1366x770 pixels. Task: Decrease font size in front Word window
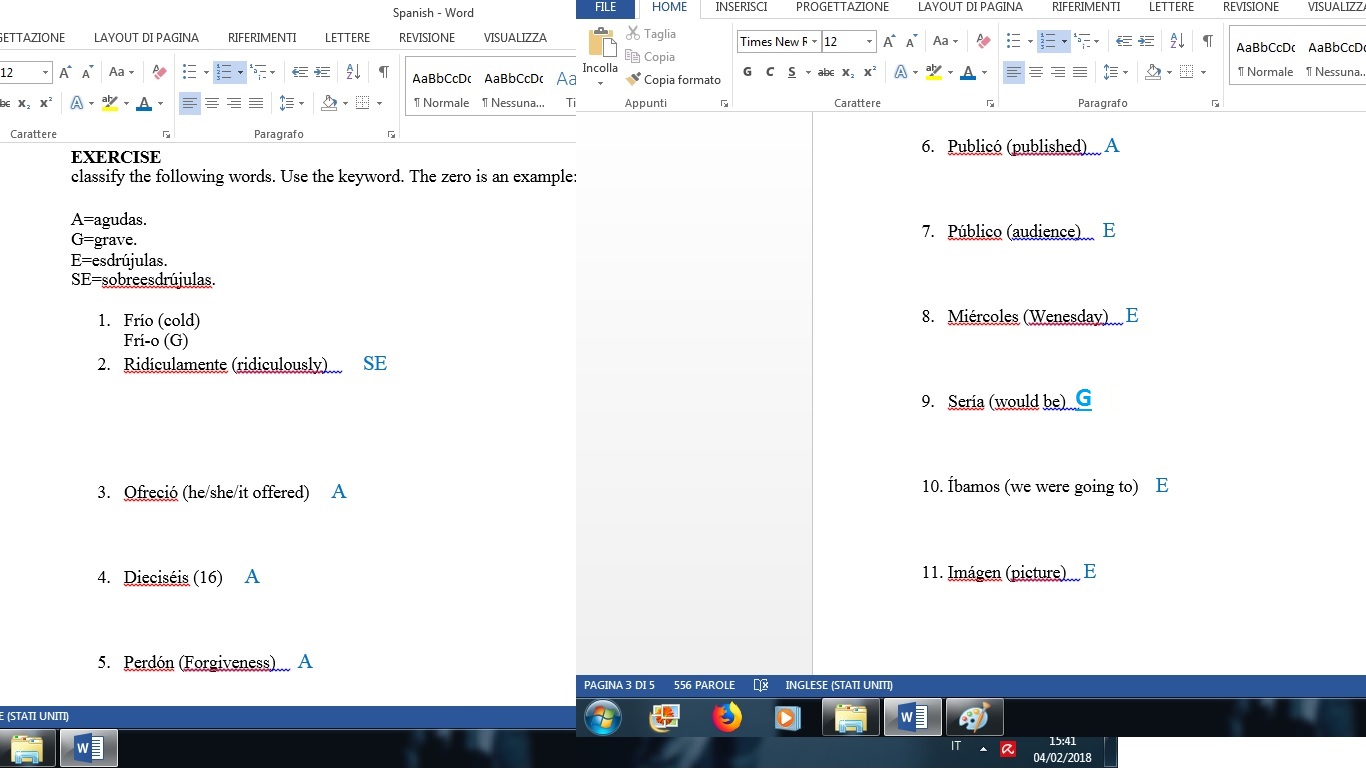[911, 42]
